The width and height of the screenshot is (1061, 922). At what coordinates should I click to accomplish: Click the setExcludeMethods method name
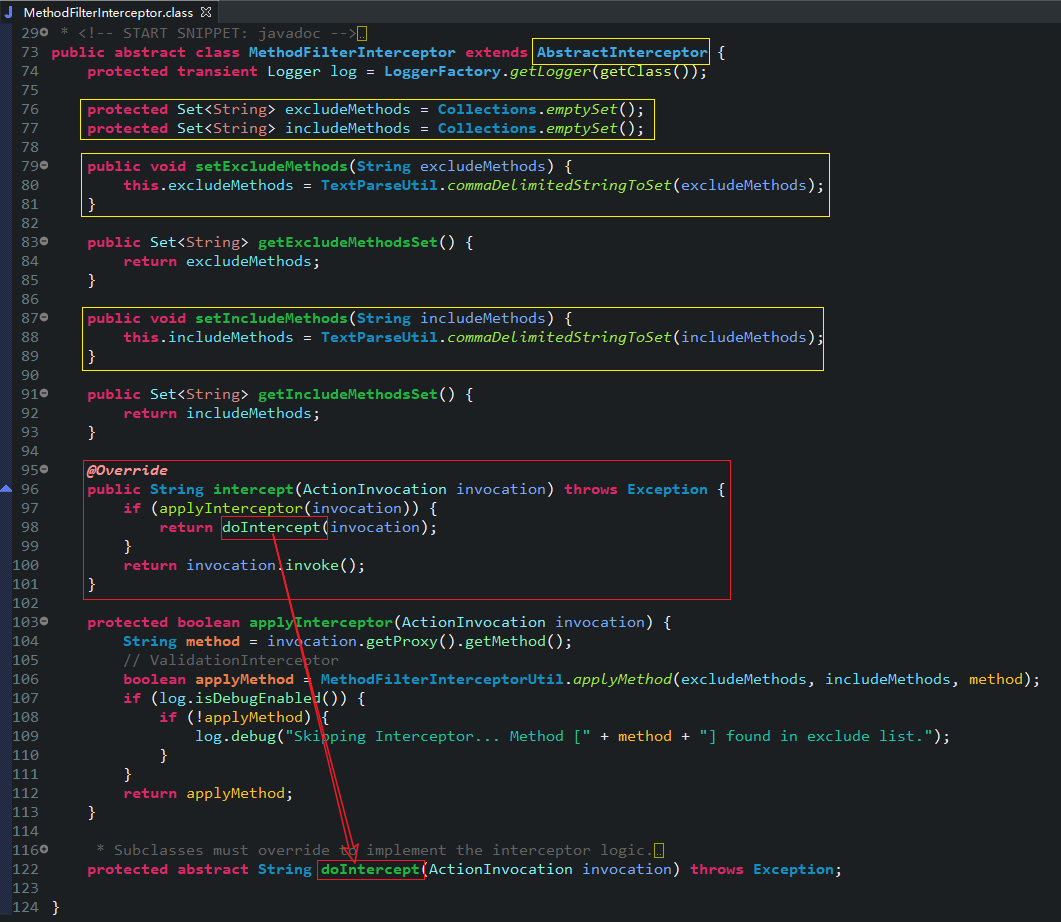pyautogui.click(x=271, y=166)
